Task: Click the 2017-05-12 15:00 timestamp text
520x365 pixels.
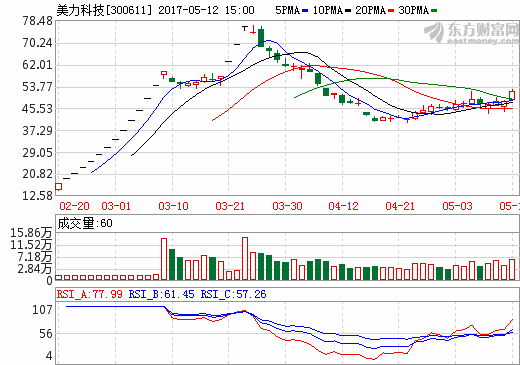Action: click(x=206, y=10)
